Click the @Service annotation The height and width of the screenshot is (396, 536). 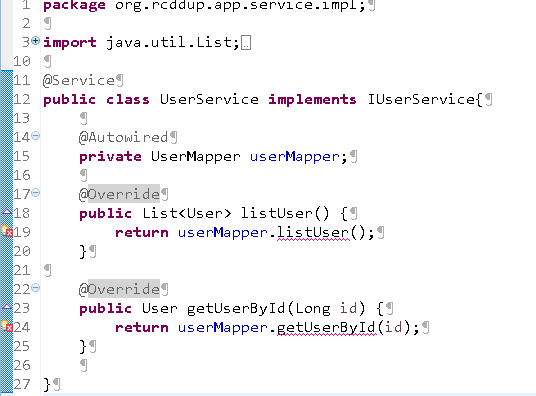(x=79, y=80)
